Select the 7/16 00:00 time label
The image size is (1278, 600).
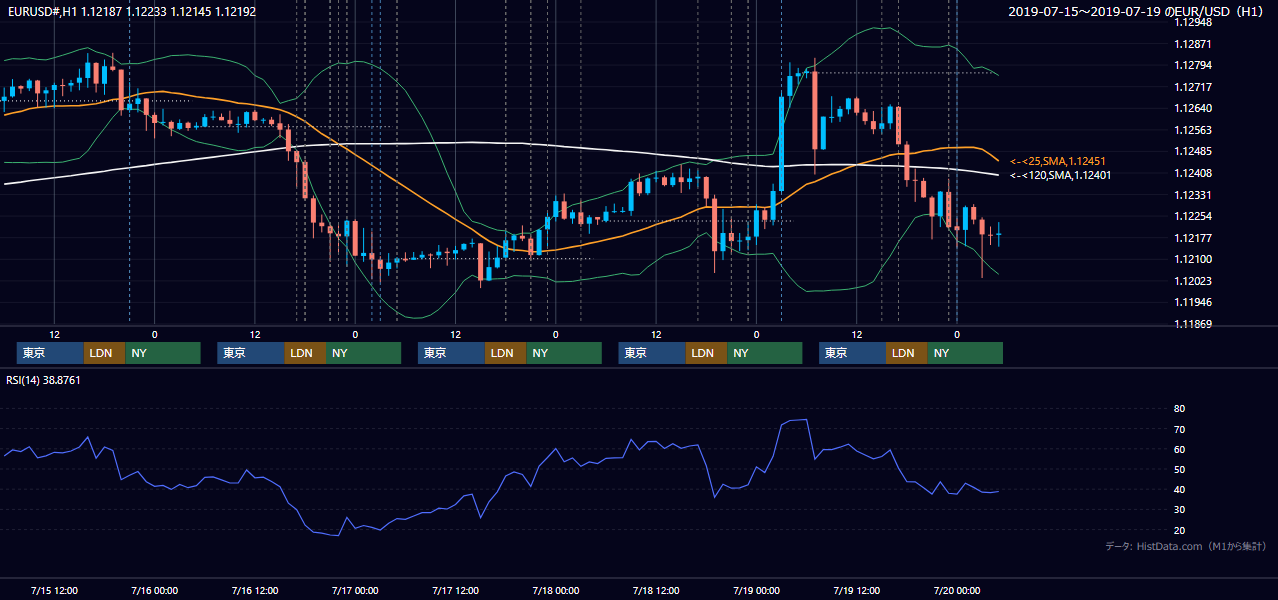pos(154,590)
